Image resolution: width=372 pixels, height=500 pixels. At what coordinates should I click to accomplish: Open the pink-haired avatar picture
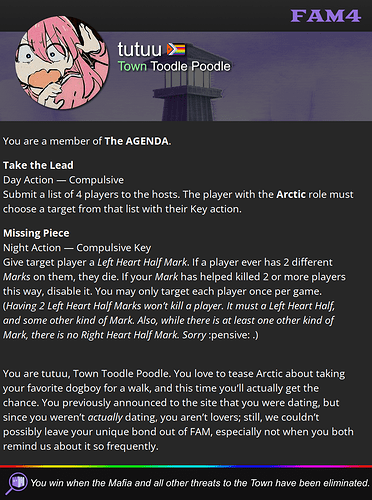pos(62,63)
